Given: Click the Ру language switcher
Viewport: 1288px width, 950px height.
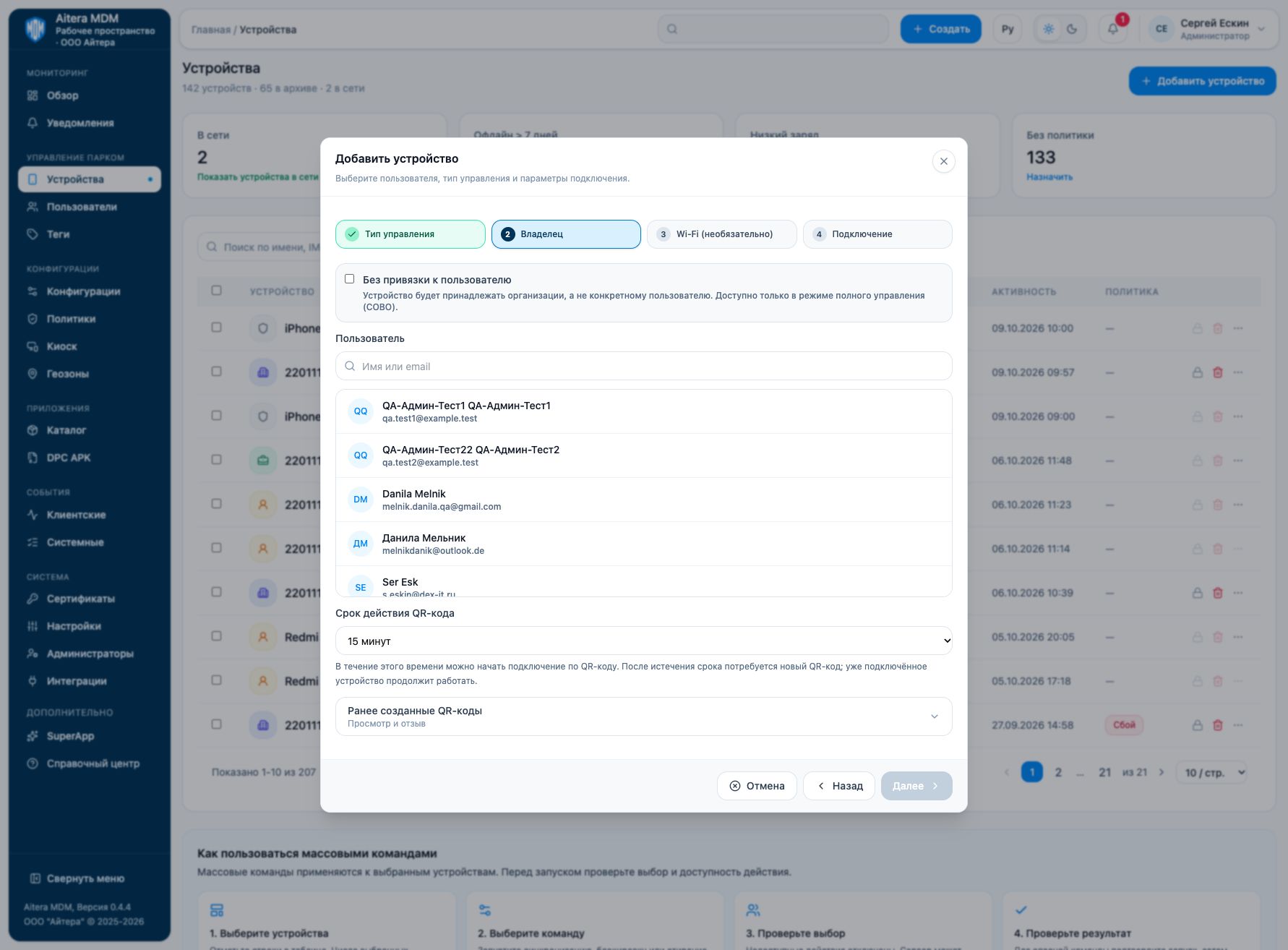Looking at the screenshot, I should (x=1008, y=29).
